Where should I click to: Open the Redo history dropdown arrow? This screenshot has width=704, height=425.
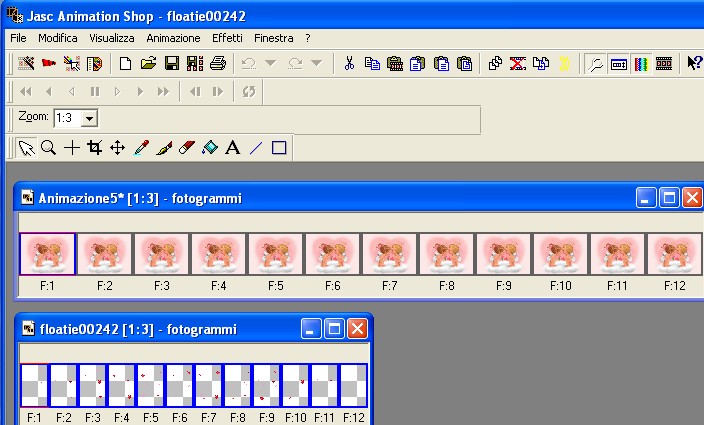coord(317,63)
